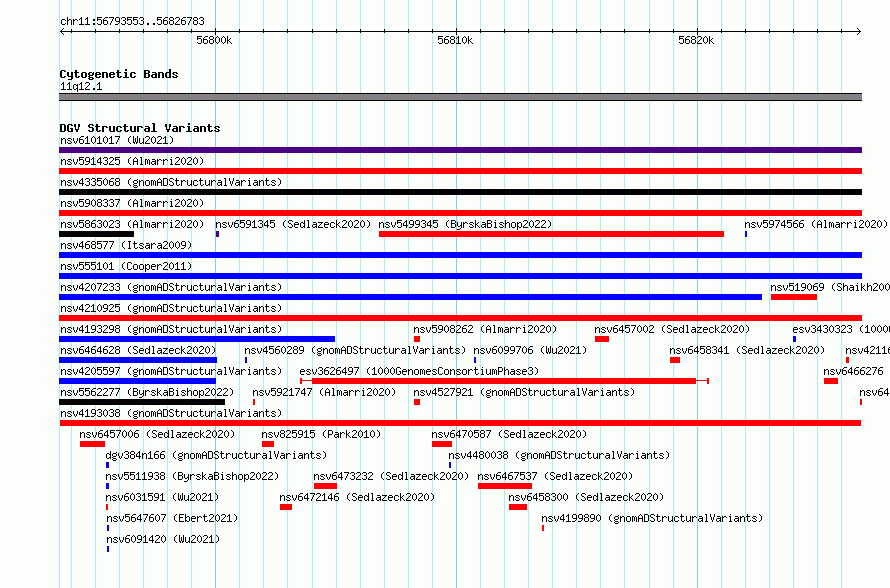Click the red nsv825915 (Park2010) block
The height and width of the screenshot is (588, 890).
pos(268,444)
